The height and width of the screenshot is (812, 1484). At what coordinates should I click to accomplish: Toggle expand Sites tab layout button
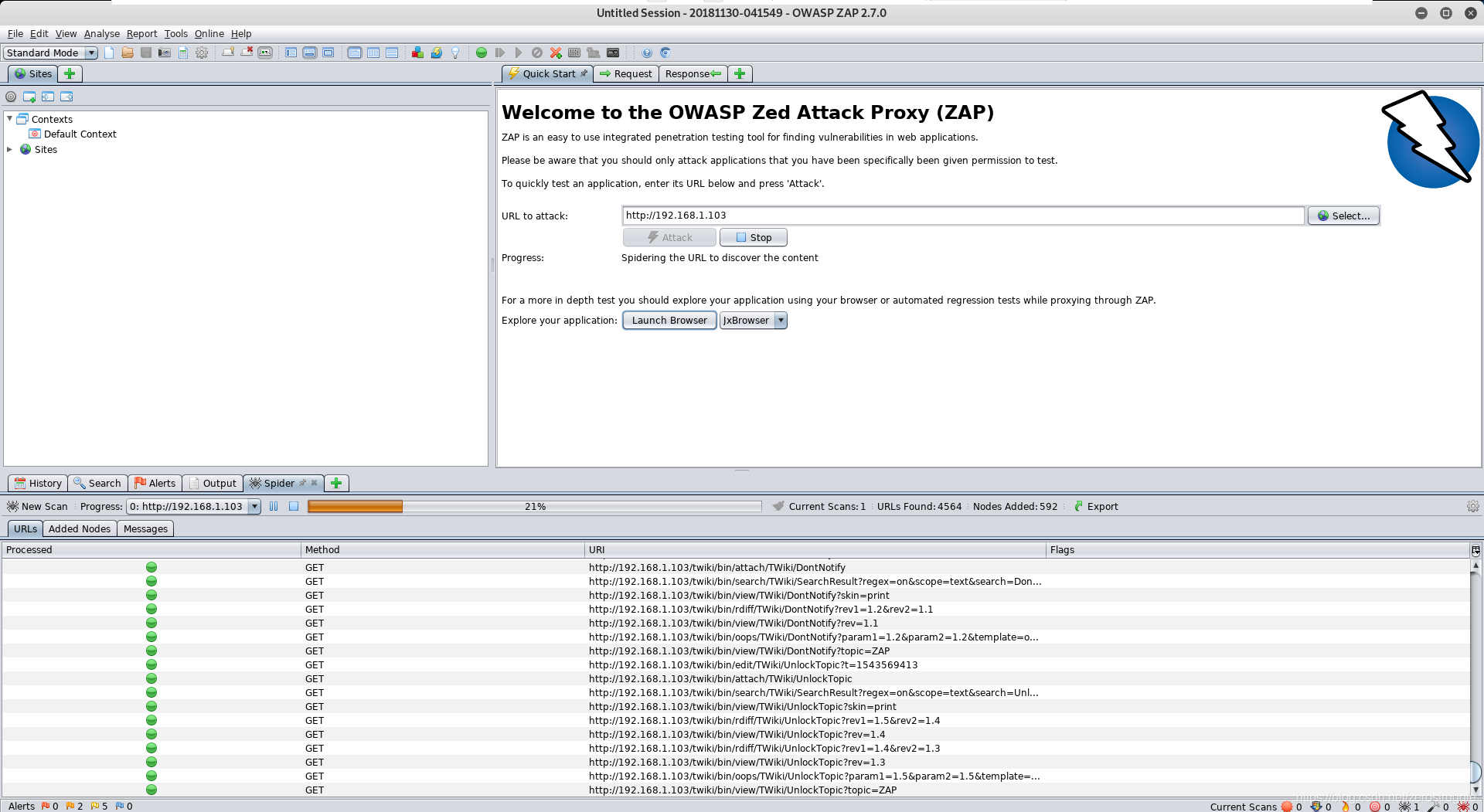[x=291, y=53]
